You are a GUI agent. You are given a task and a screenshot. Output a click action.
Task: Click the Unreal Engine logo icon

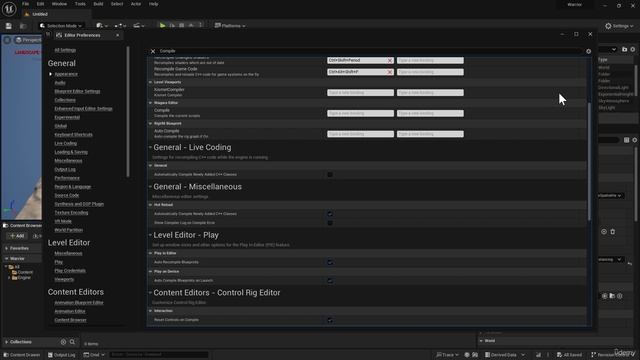pos(9,8)
